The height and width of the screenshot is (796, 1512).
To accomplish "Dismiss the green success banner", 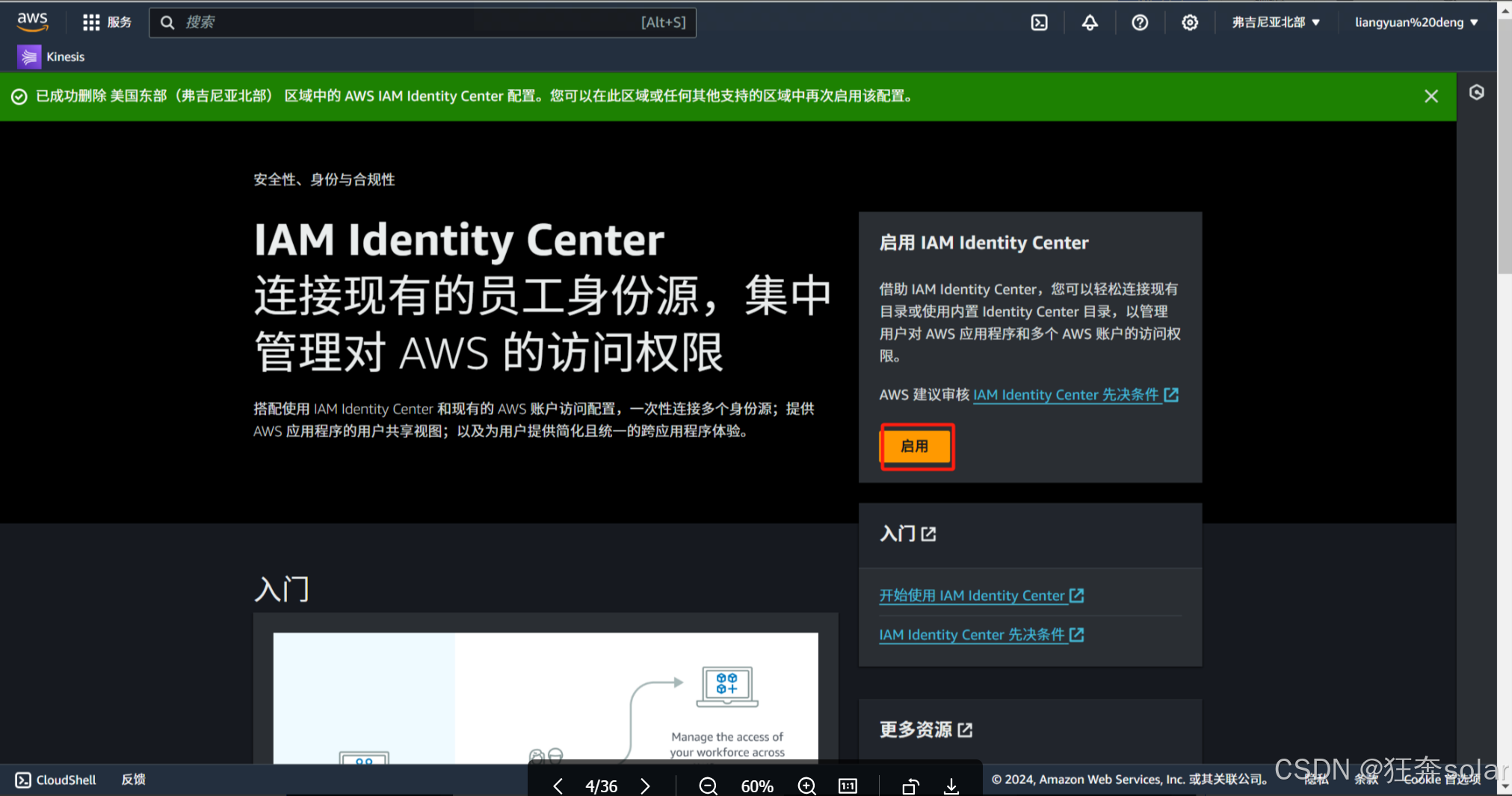I will click(x=1431, y=96).
